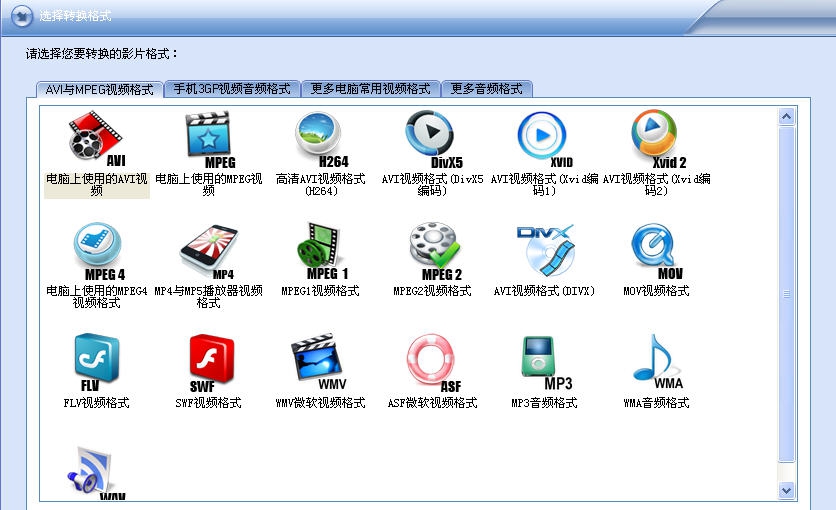Pick the MPEG 4 format icon

pyautogui.click(x=99, y=251)
